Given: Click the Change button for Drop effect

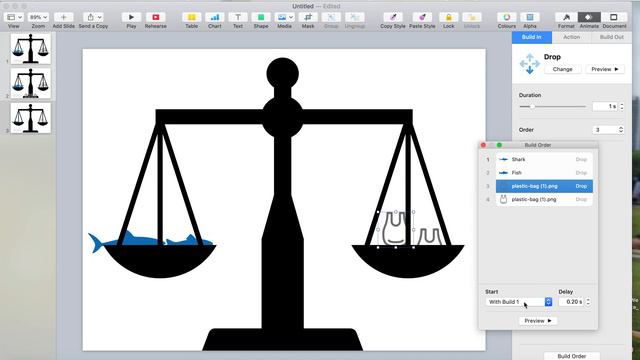Looking at the screenshot, I should (562, 69).
